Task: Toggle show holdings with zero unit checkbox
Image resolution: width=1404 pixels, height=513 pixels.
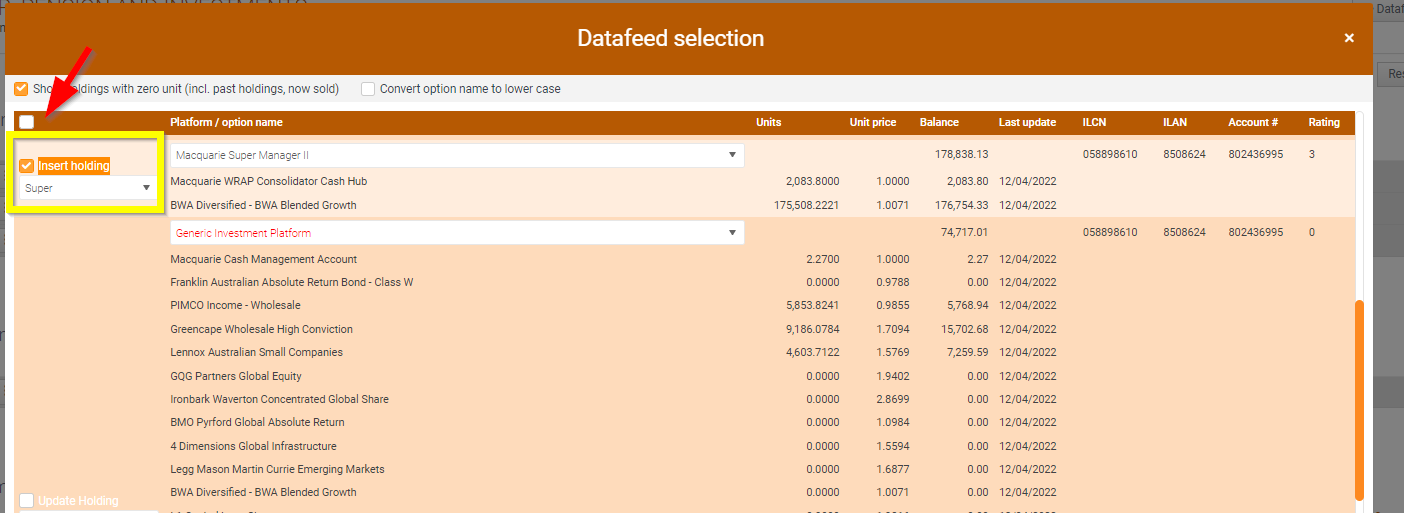Action: point(21,89)
